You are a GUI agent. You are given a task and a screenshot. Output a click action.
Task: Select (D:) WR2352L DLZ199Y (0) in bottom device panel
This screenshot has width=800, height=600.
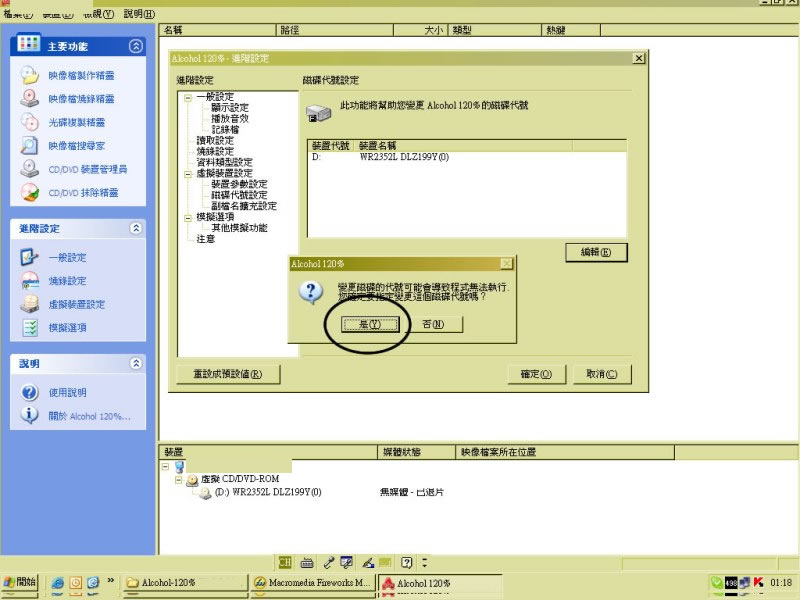pos(268,492)
